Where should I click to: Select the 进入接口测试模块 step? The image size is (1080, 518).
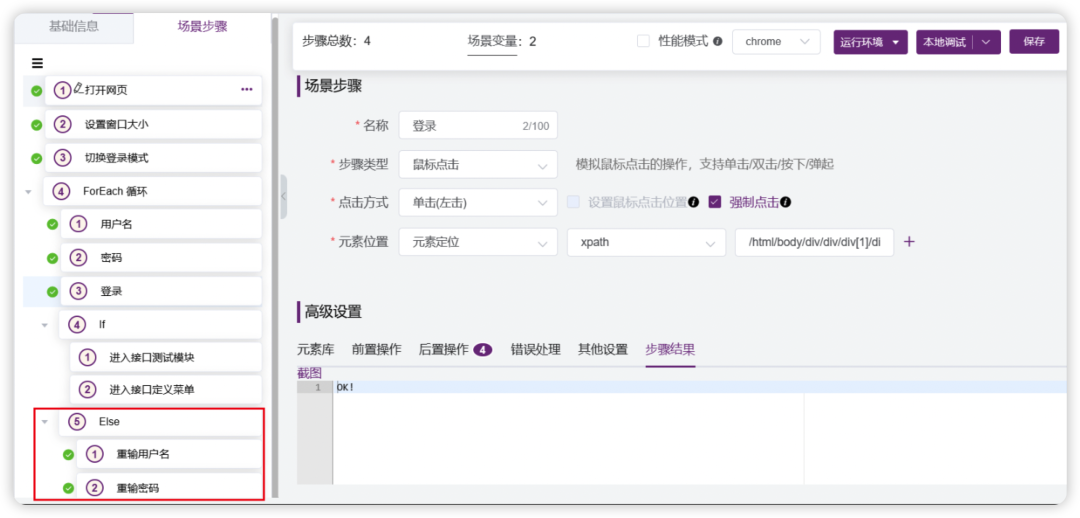coord(166,358)
